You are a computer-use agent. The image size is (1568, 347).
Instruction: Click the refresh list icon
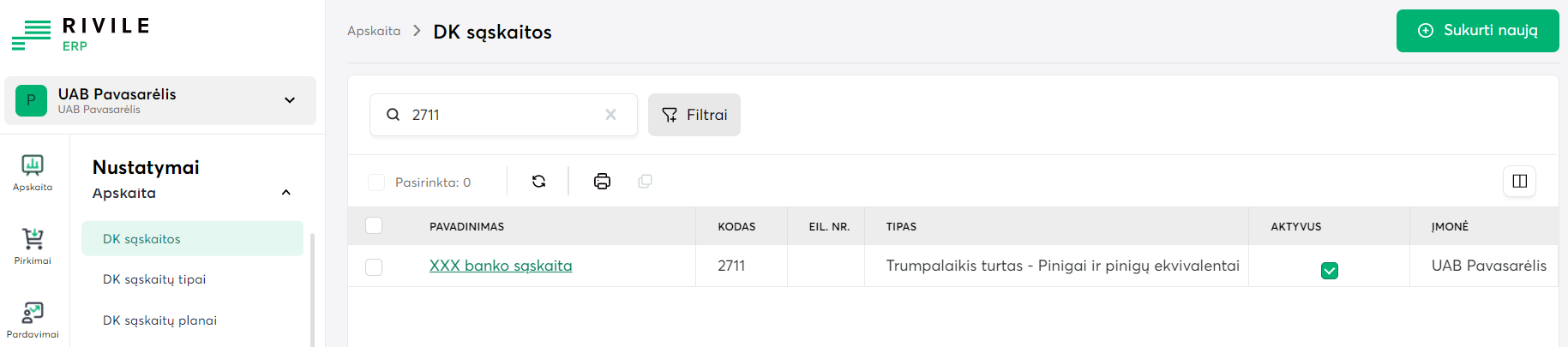point(538,182)
